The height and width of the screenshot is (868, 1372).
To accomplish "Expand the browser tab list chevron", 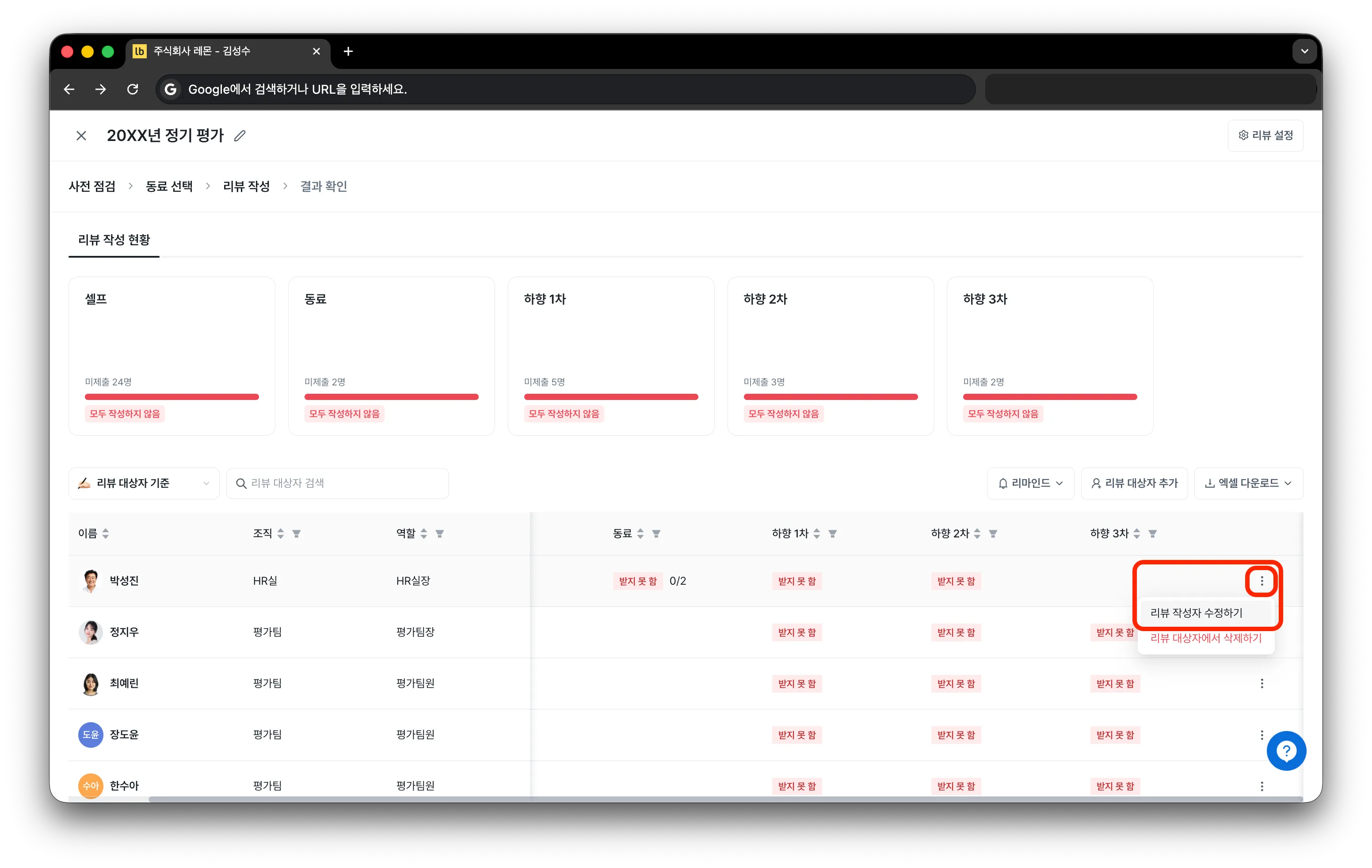I will click(x=1304, y=51).
